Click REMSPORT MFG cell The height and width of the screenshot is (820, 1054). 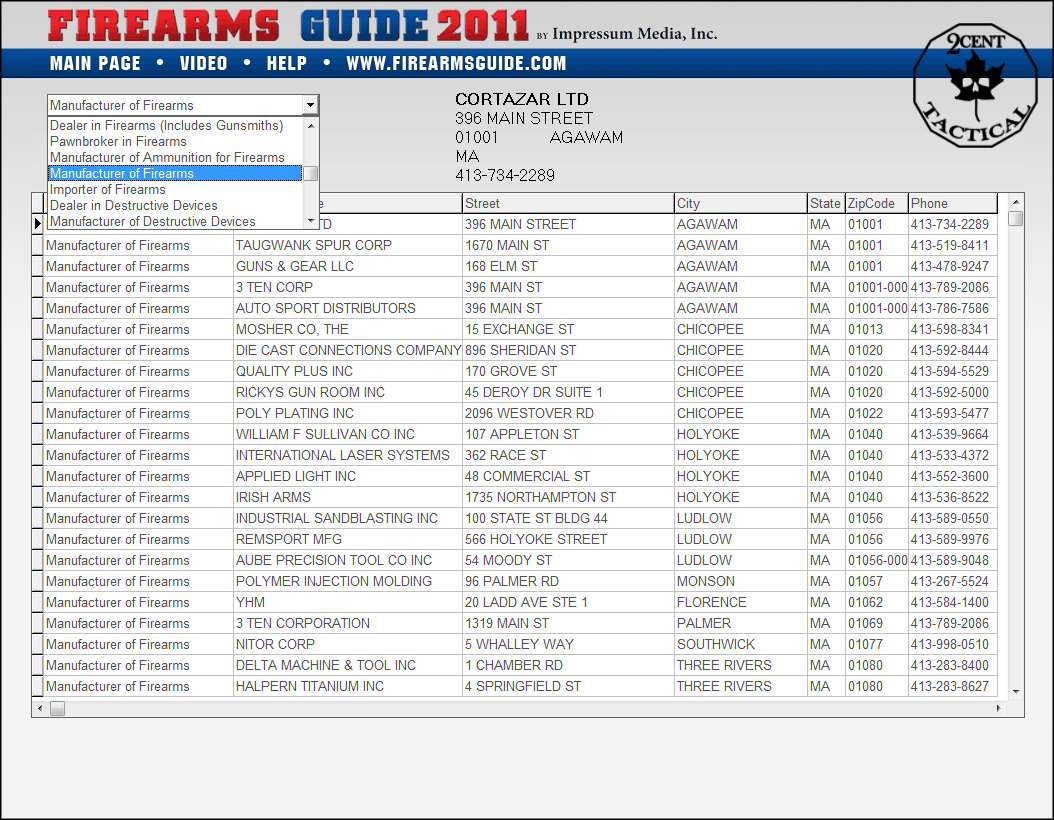coord(348,539)
